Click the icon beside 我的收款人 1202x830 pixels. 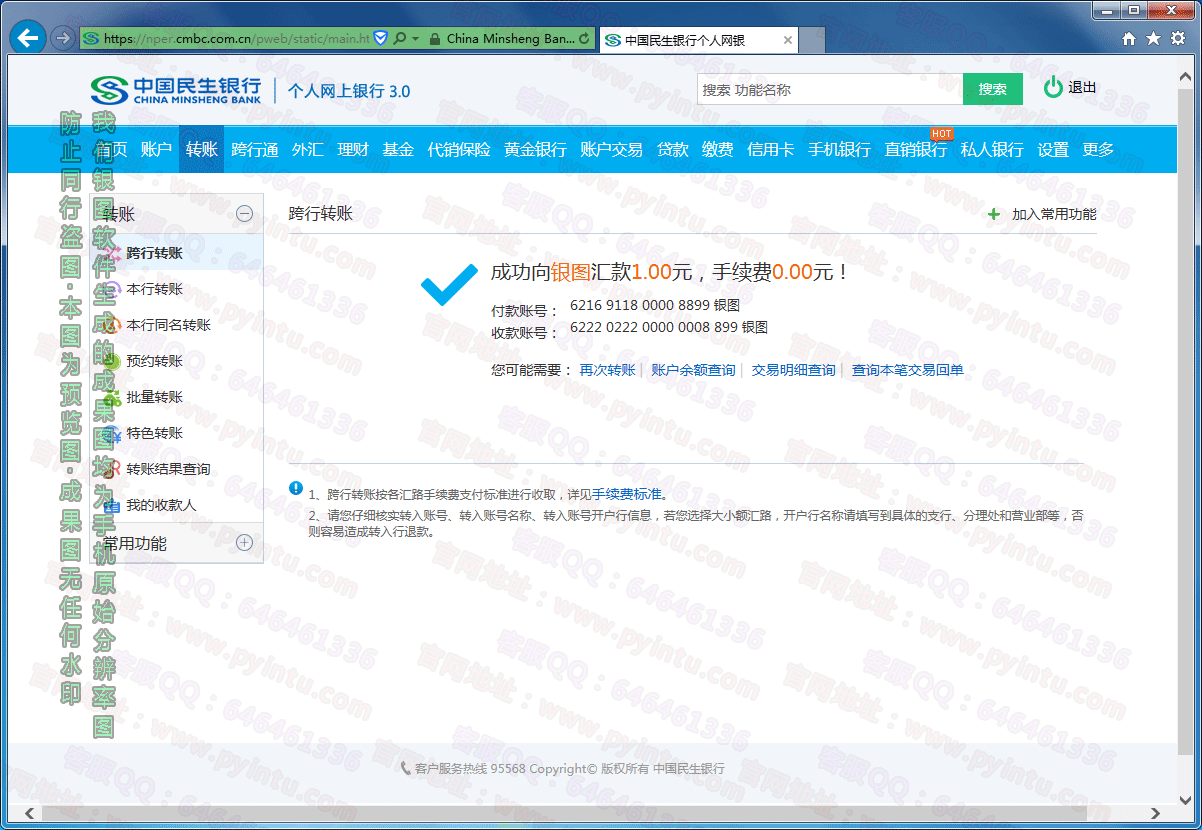(x=112, y=506)
